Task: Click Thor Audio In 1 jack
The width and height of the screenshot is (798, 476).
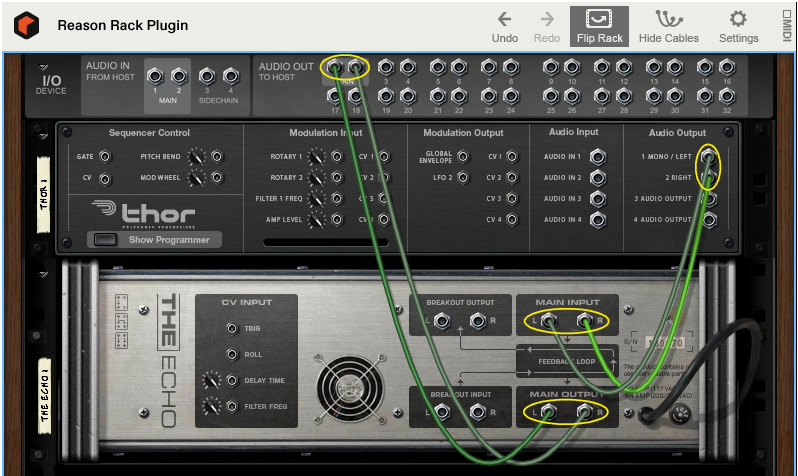Action: (x=598, y=157)
